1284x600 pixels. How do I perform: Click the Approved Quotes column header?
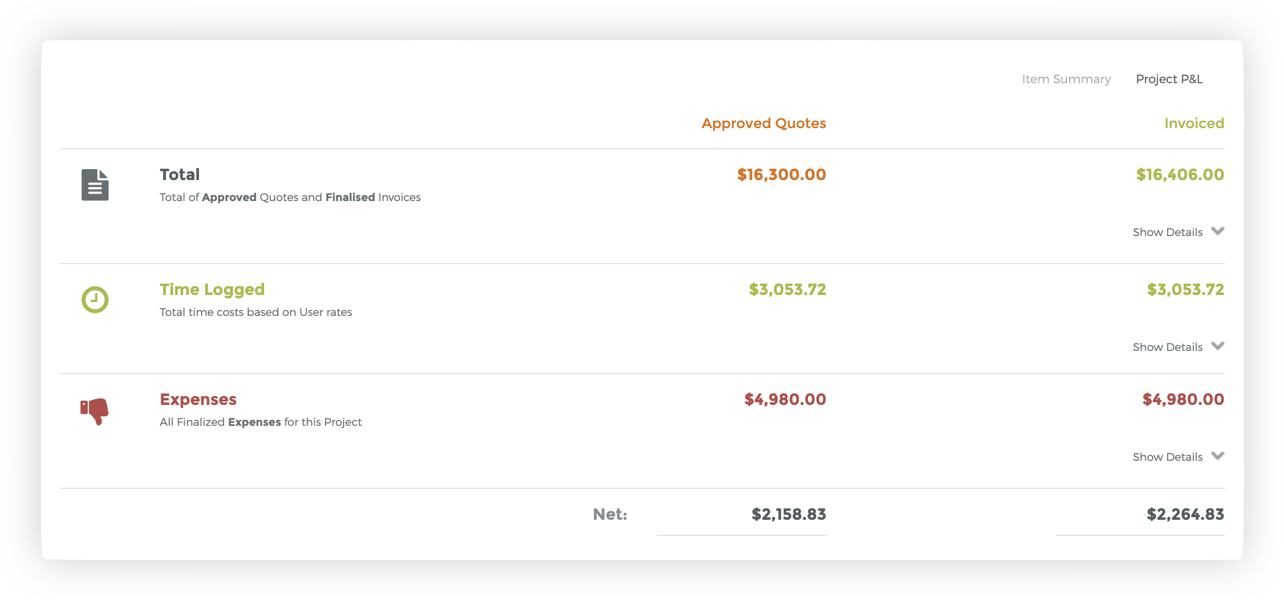click(x=764, y=123)
